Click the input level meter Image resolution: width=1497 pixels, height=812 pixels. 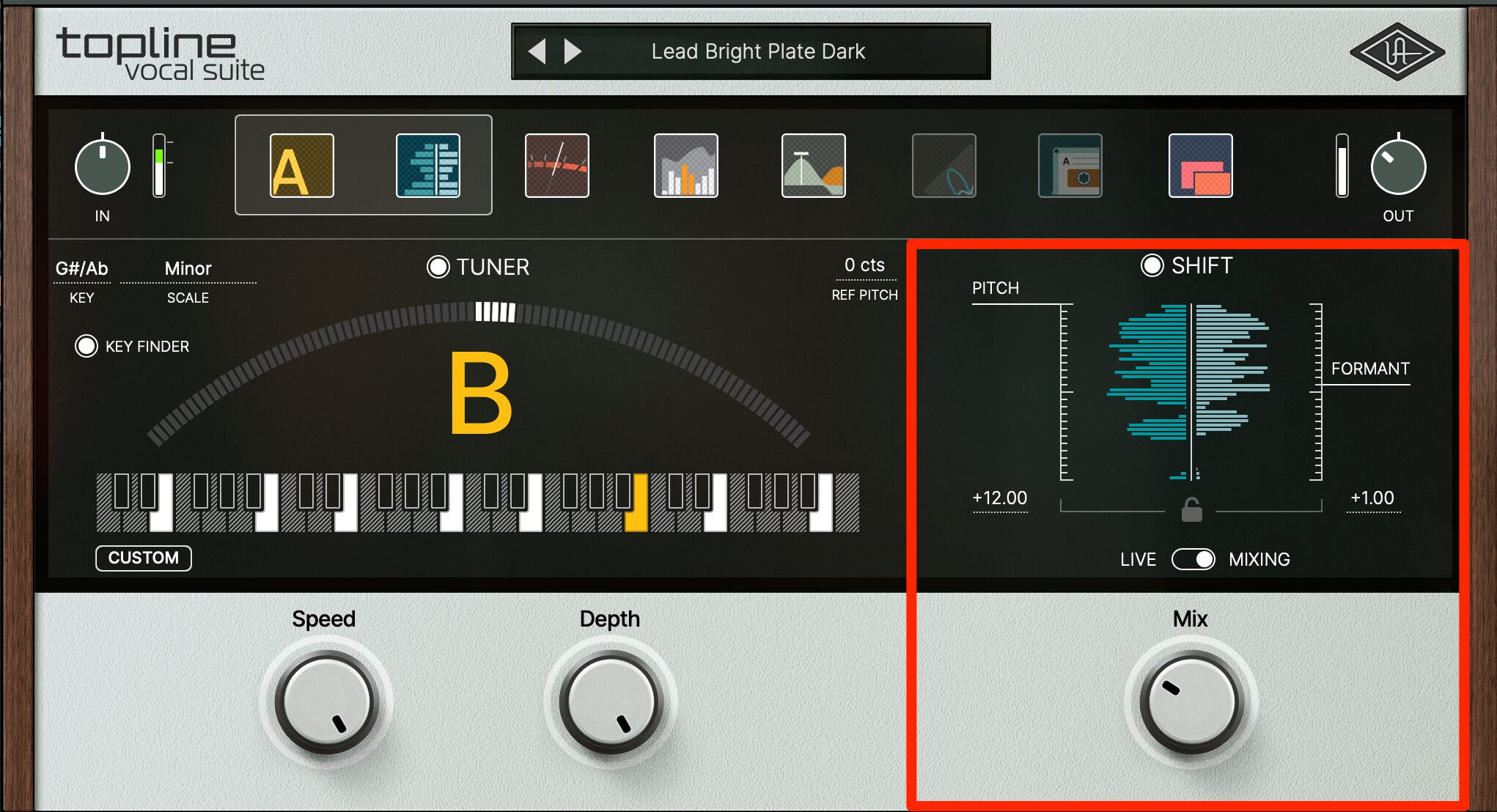pos(159,166)
